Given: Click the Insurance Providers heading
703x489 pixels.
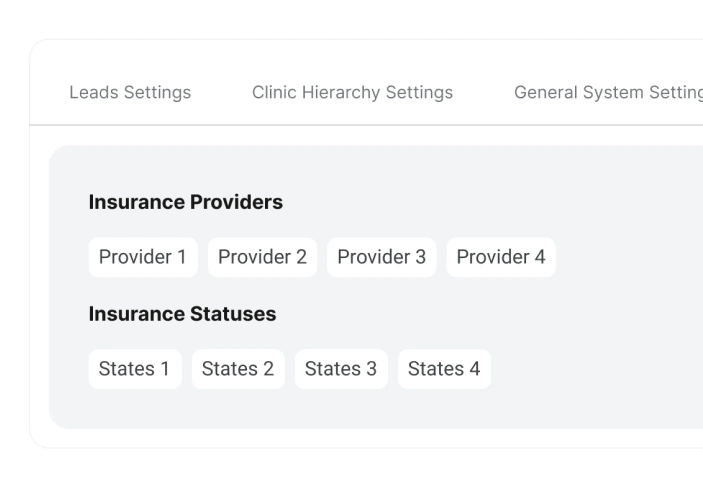Looking at the screenshot, I should (186, 202).
